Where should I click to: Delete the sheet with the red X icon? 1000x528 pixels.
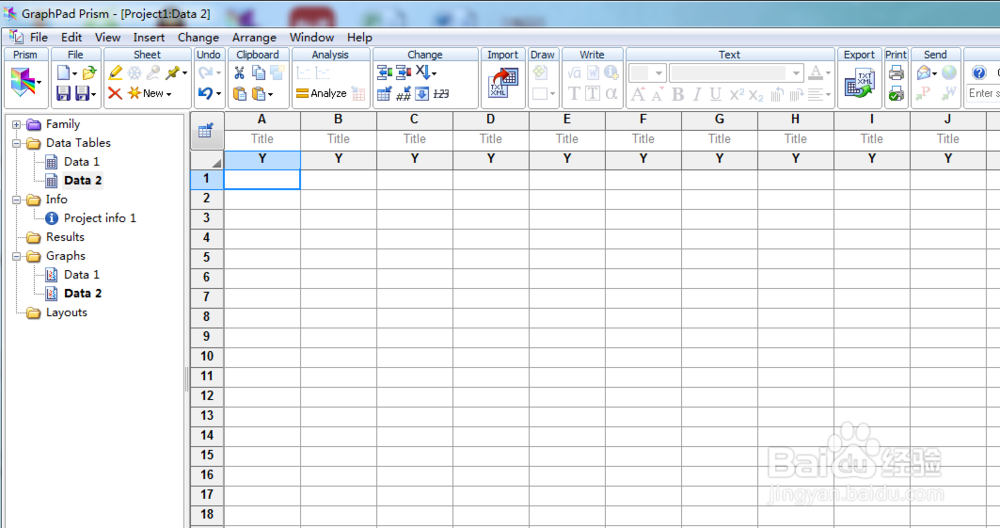[x=115, y=93]
